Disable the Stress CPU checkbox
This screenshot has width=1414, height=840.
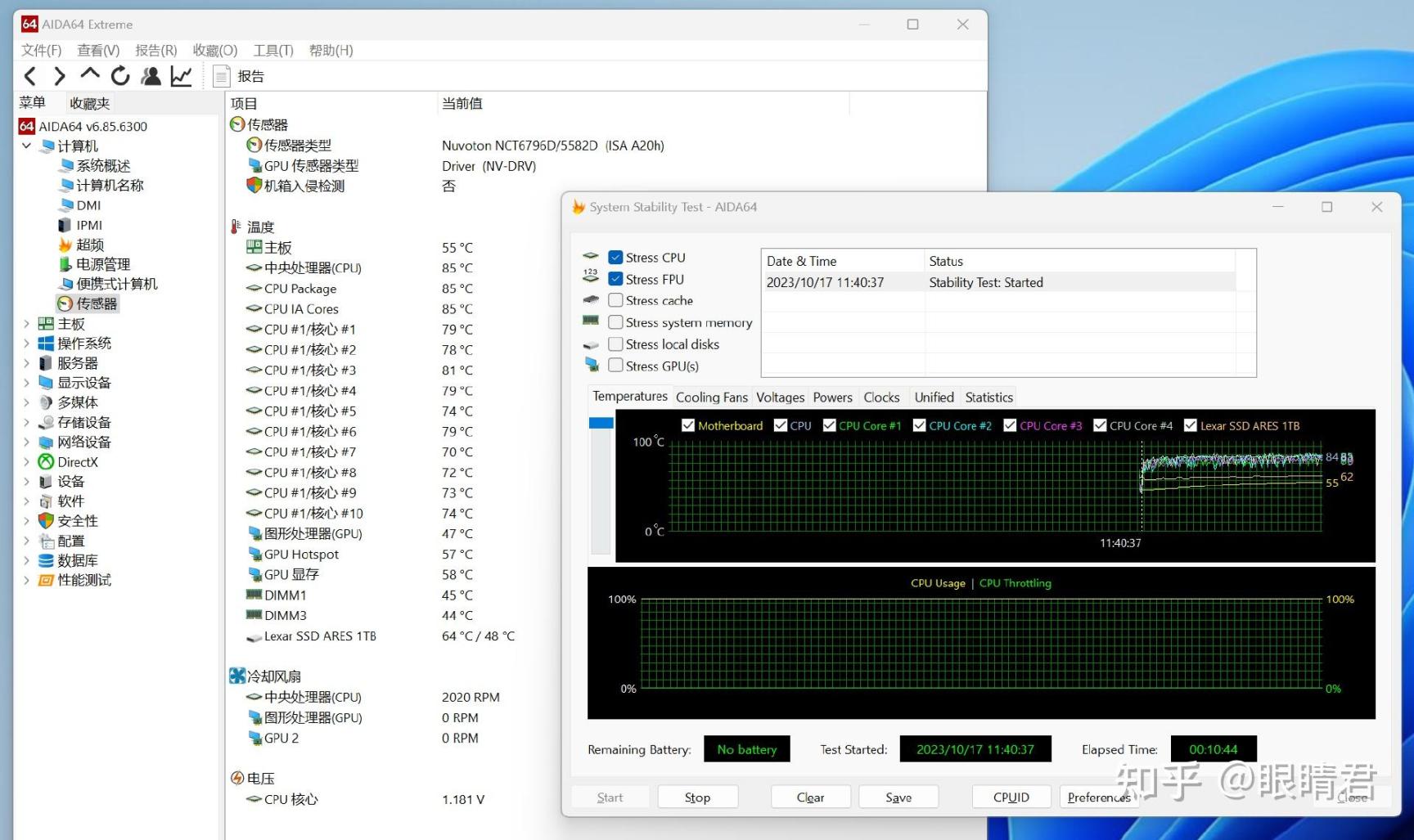click(615, 258)
